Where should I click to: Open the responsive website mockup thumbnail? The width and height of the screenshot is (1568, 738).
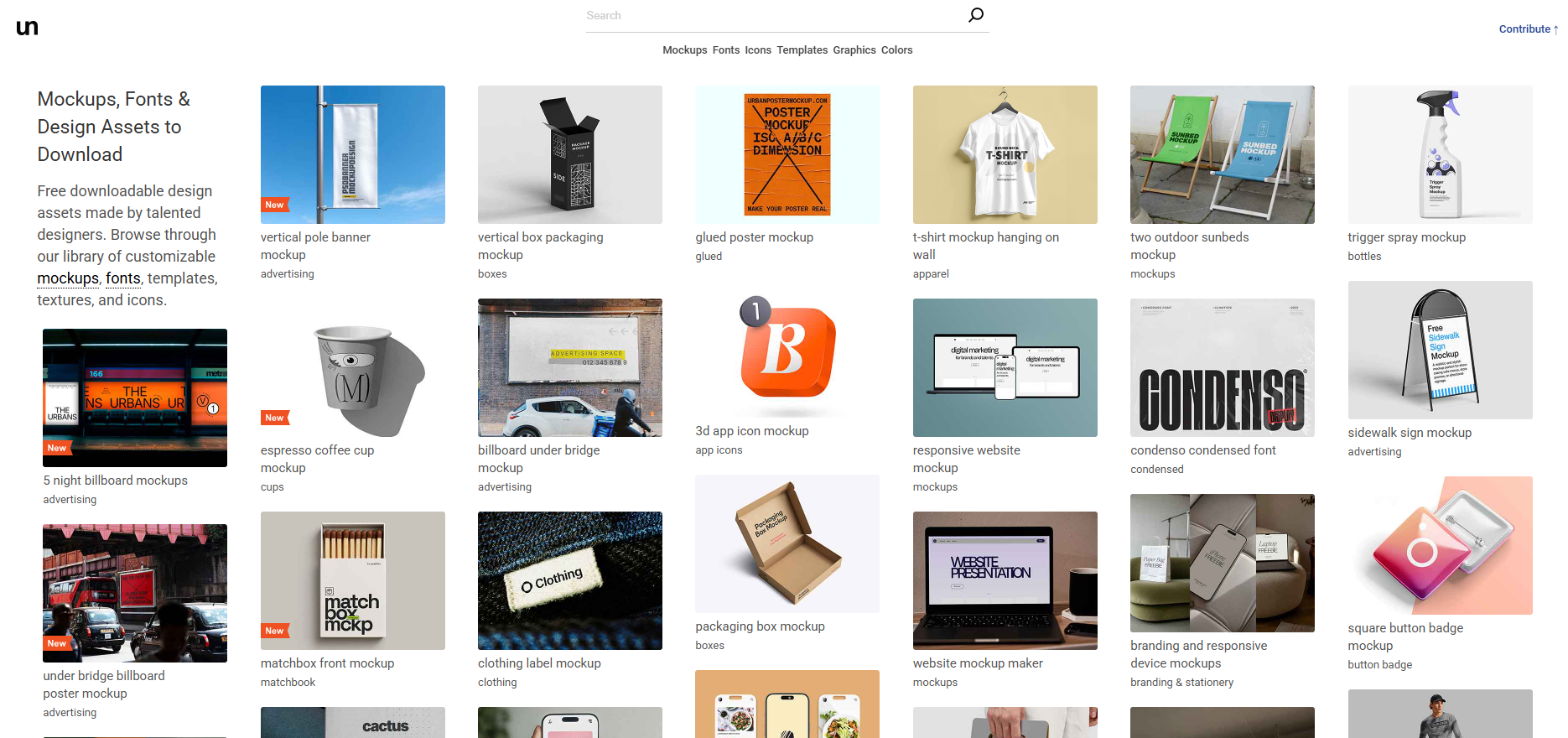(x=1005, y=367)
